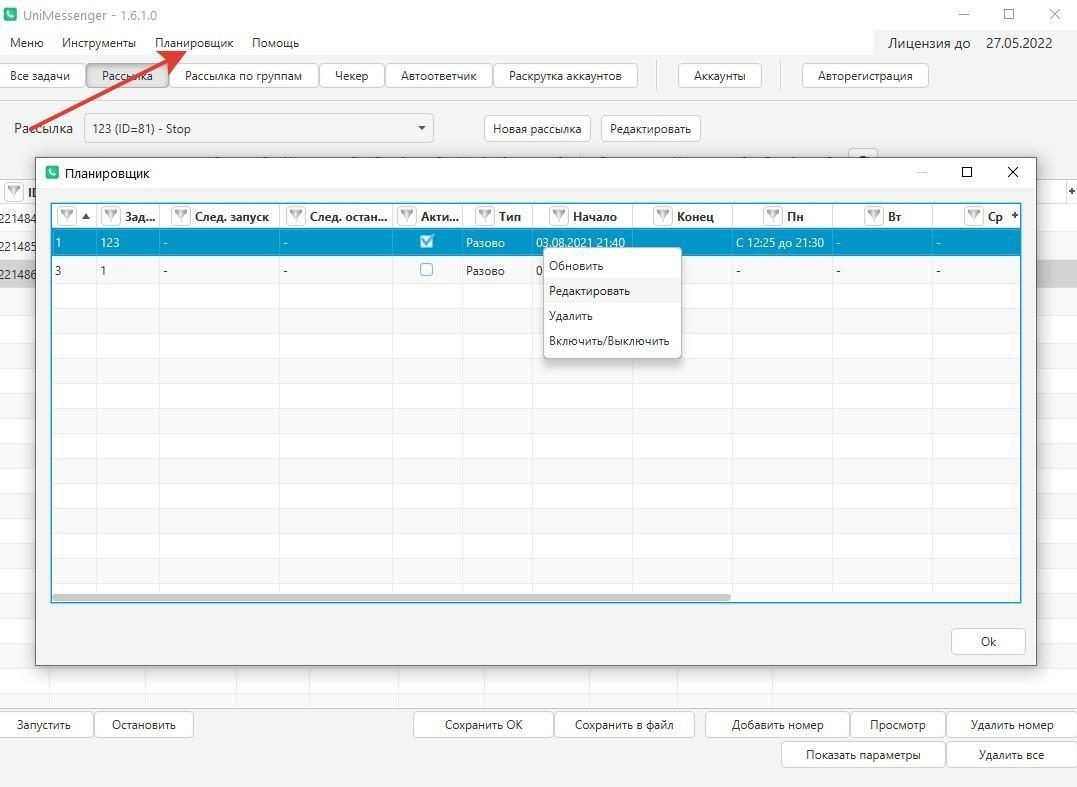Screen dimensions: 1077x787
Task: Open the filter for the След. запуск column
Action: 181,216
